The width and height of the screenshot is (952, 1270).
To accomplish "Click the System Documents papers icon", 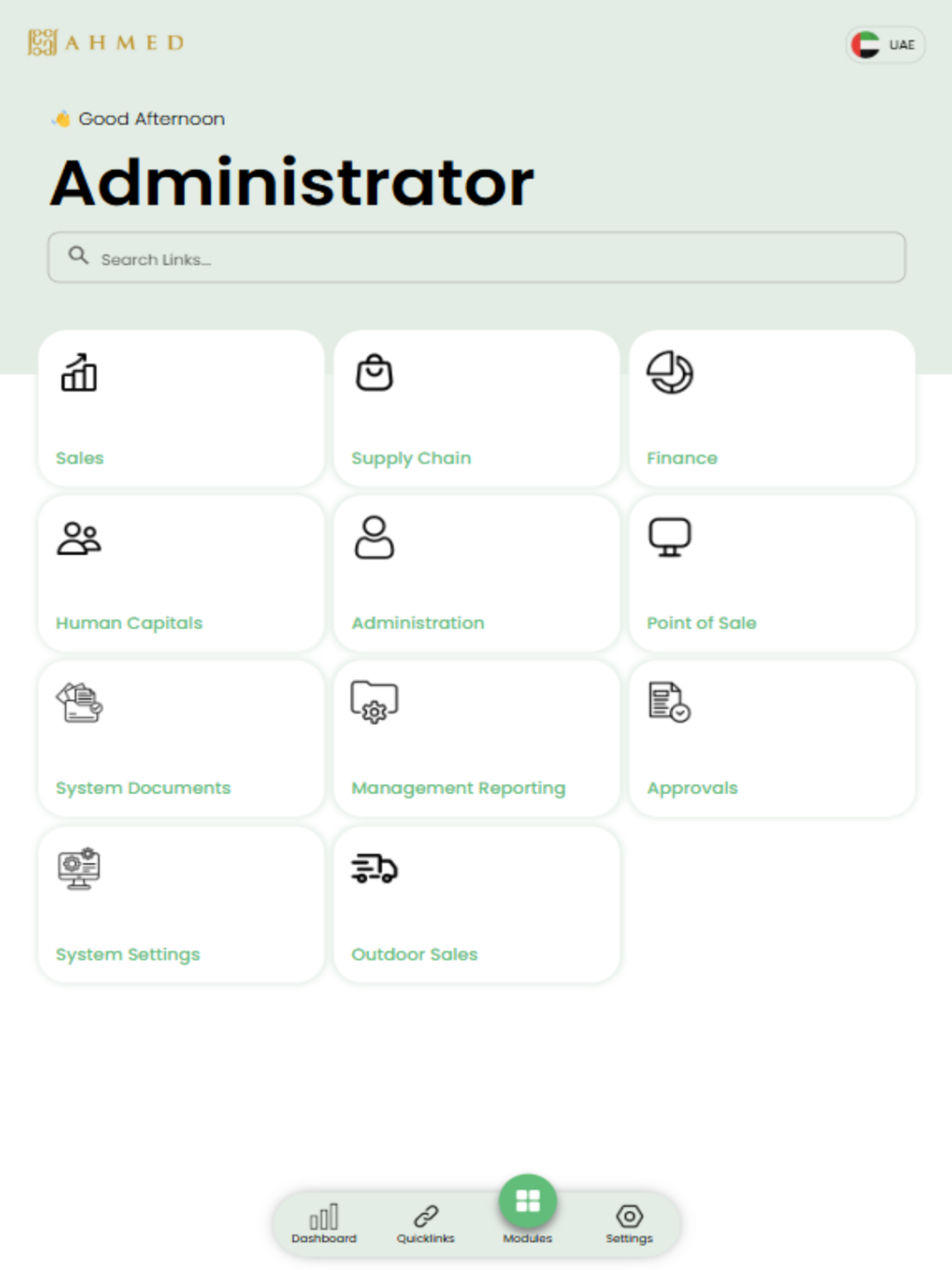I will tap(79, 702).
